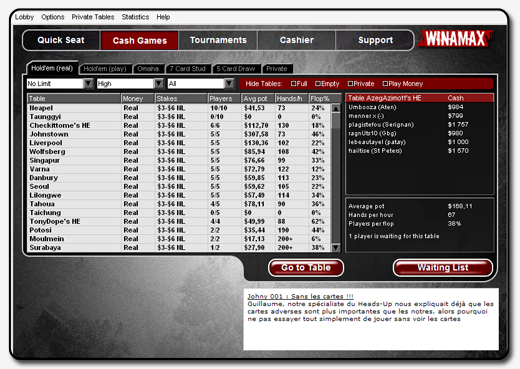Select the Liverpool table row
Image resolution: width=520 pixels, height=369 pixels.
[179, 143]
